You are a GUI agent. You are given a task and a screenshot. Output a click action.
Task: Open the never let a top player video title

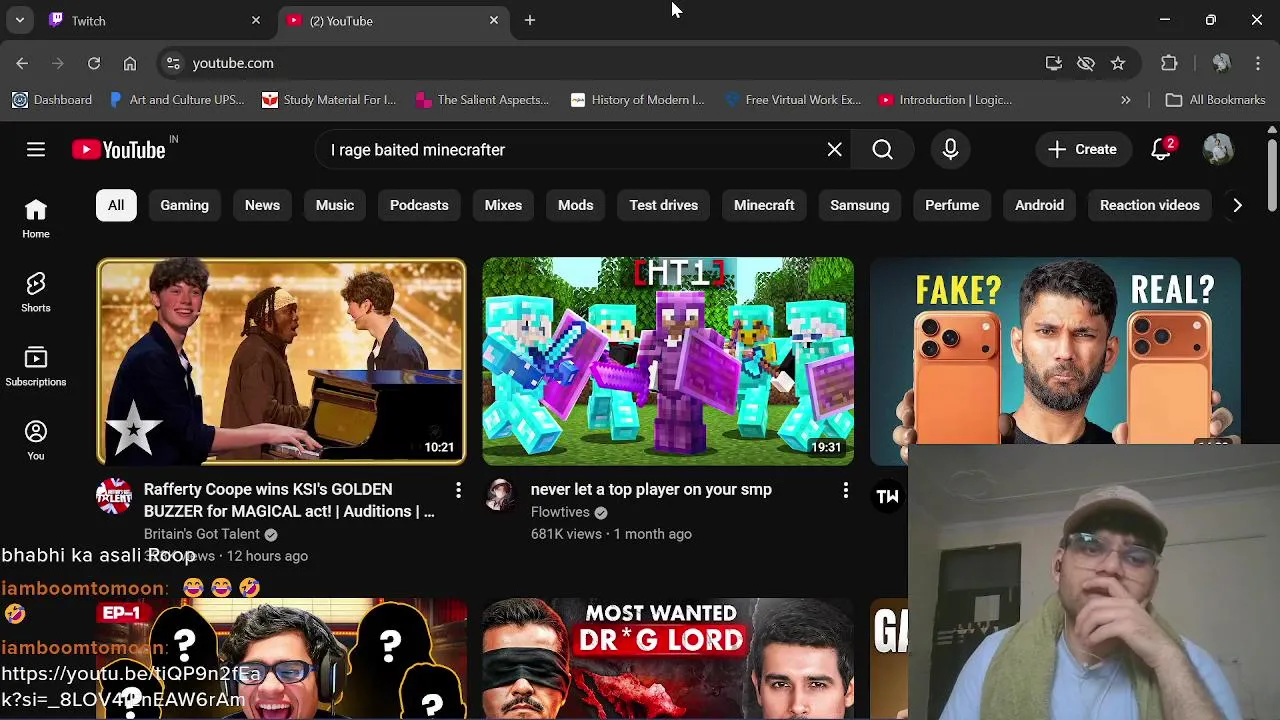pos(651,489)
